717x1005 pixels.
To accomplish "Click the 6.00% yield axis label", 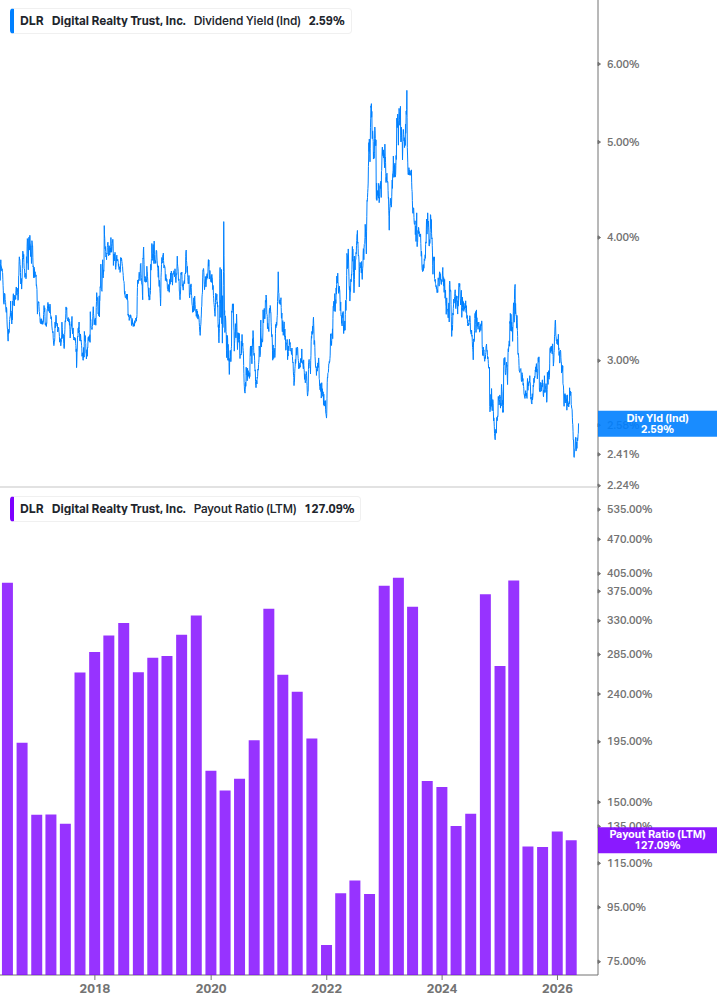I will pyautogui.click(x=623, y=64).
